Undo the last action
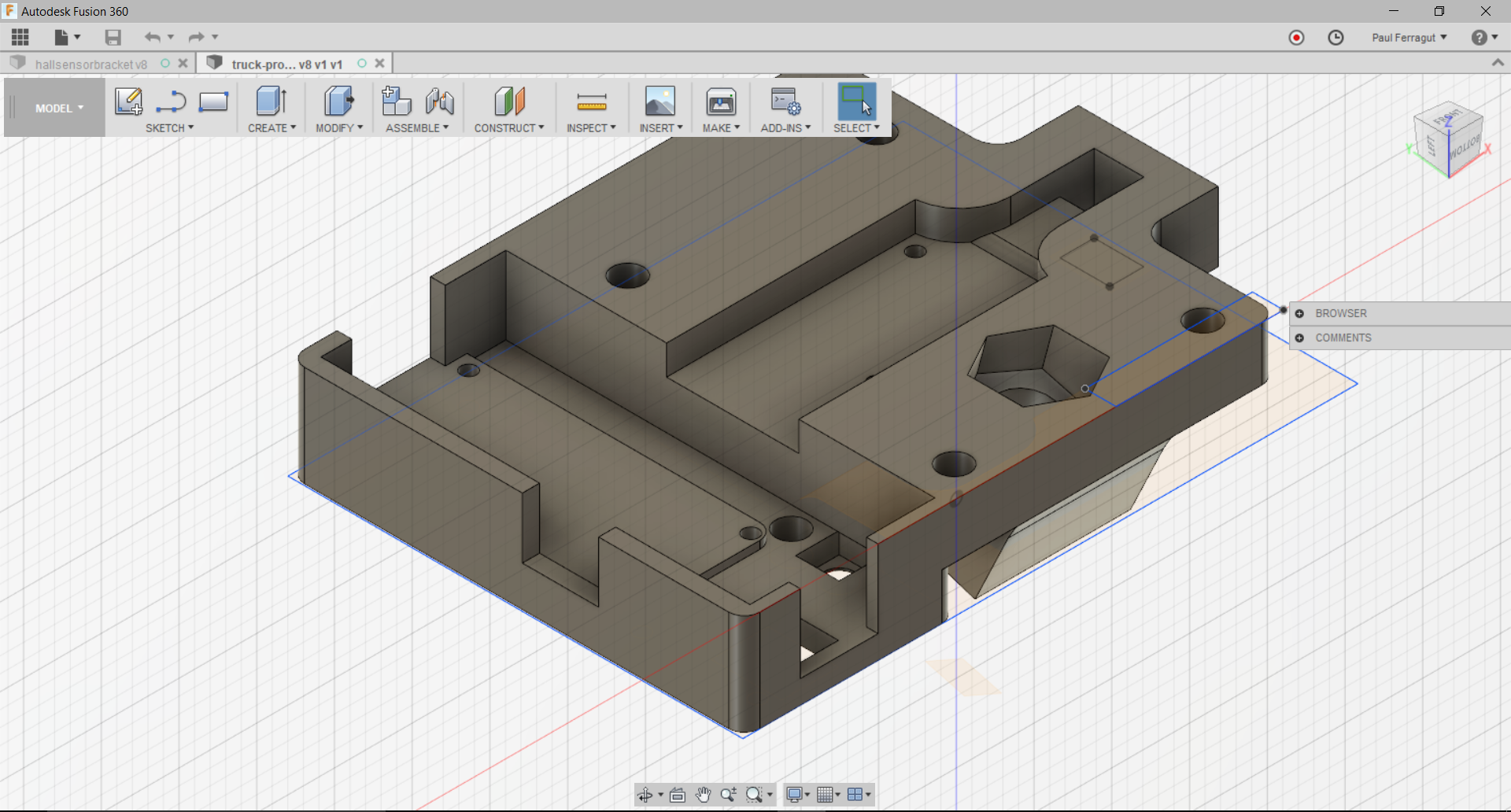The height and width of the screenshot is (812, 1511). pyautogui.click(x=152, y=37)
